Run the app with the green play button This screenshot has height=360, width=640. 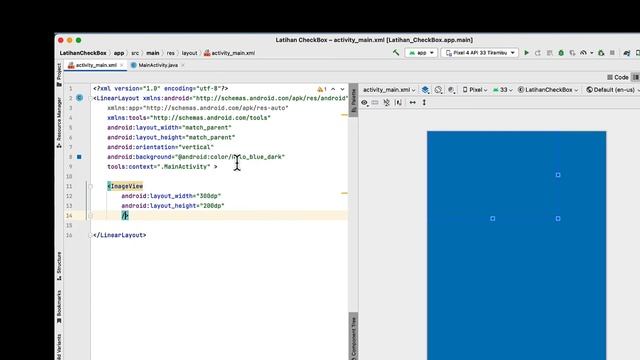527,53
